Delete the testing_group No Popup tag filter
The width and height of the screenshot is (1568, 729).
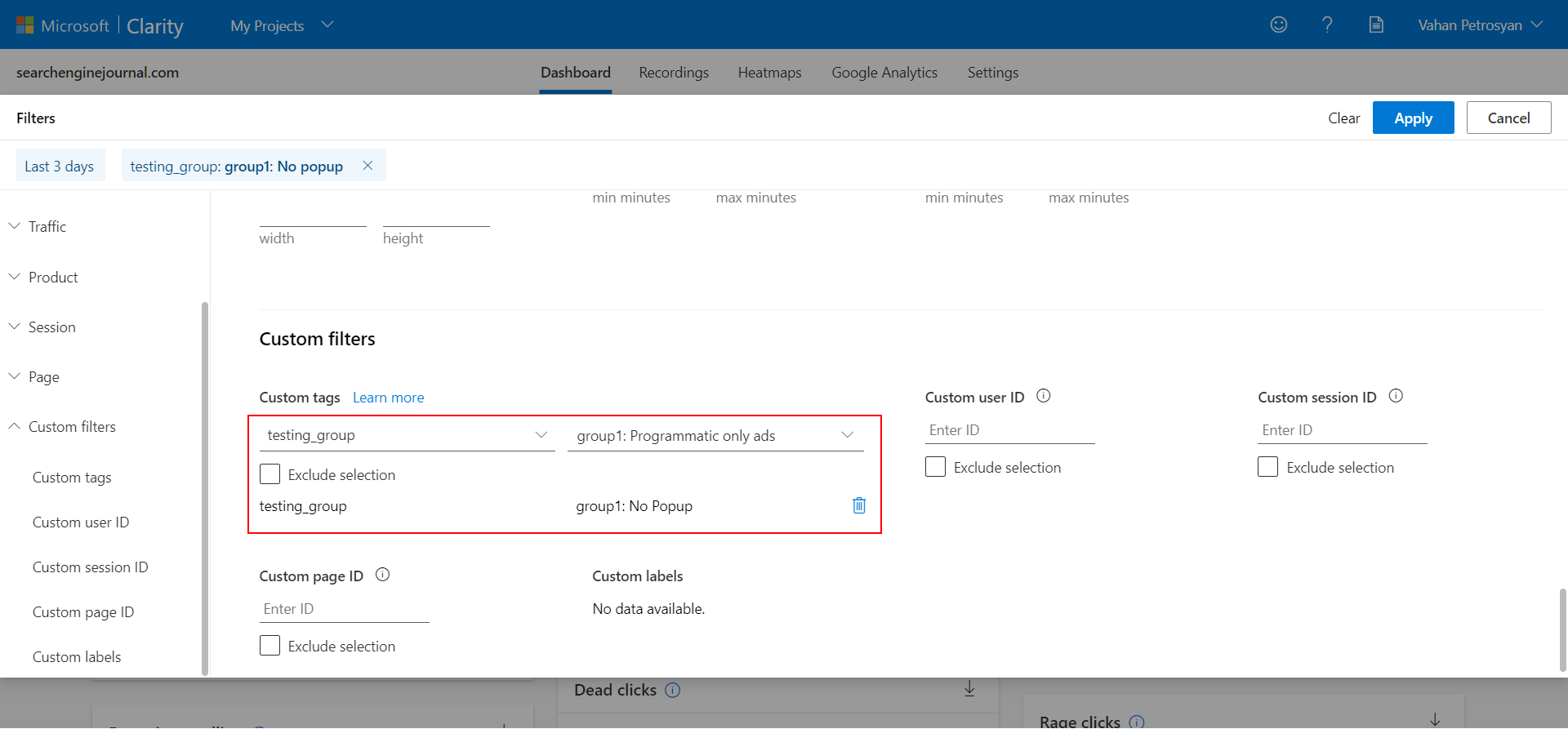(858, 506)
